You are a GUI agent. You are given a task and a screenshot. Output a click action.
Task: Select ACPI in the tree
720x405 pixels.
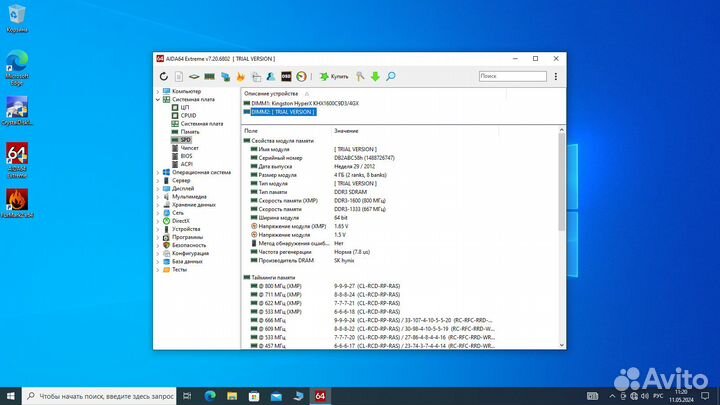pos(186,164)
